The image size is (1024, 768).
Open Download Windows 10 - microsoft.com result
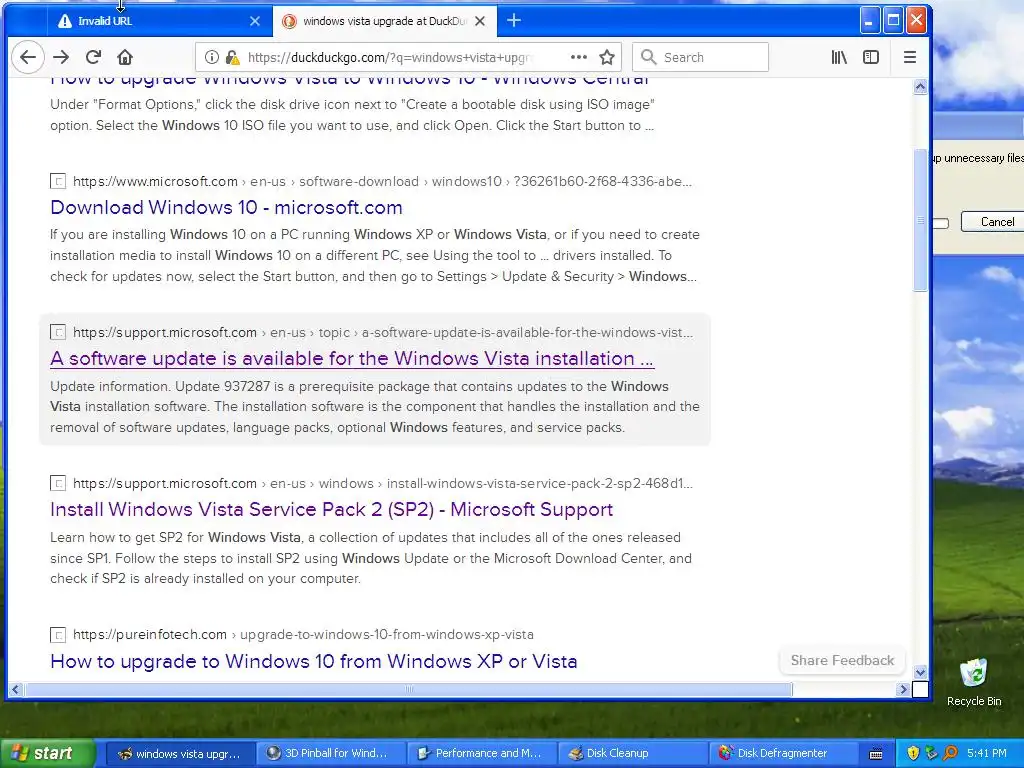[x=226, y=208]
